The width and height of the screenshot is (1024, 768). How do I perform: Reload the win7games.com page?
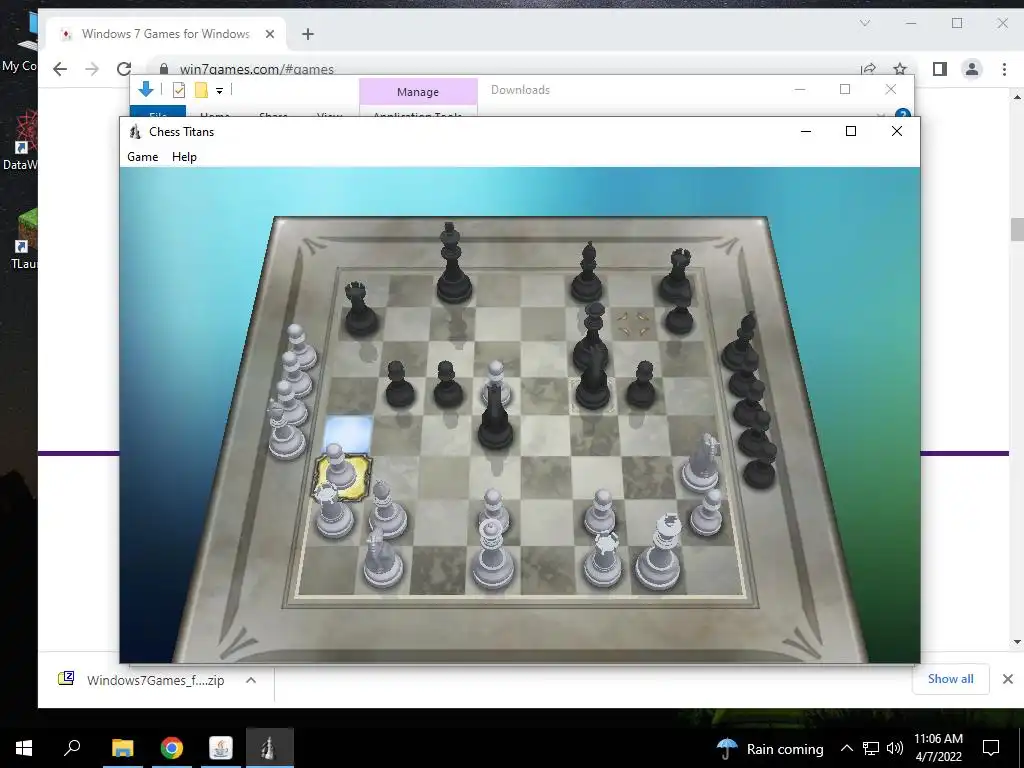pos(123,69)
